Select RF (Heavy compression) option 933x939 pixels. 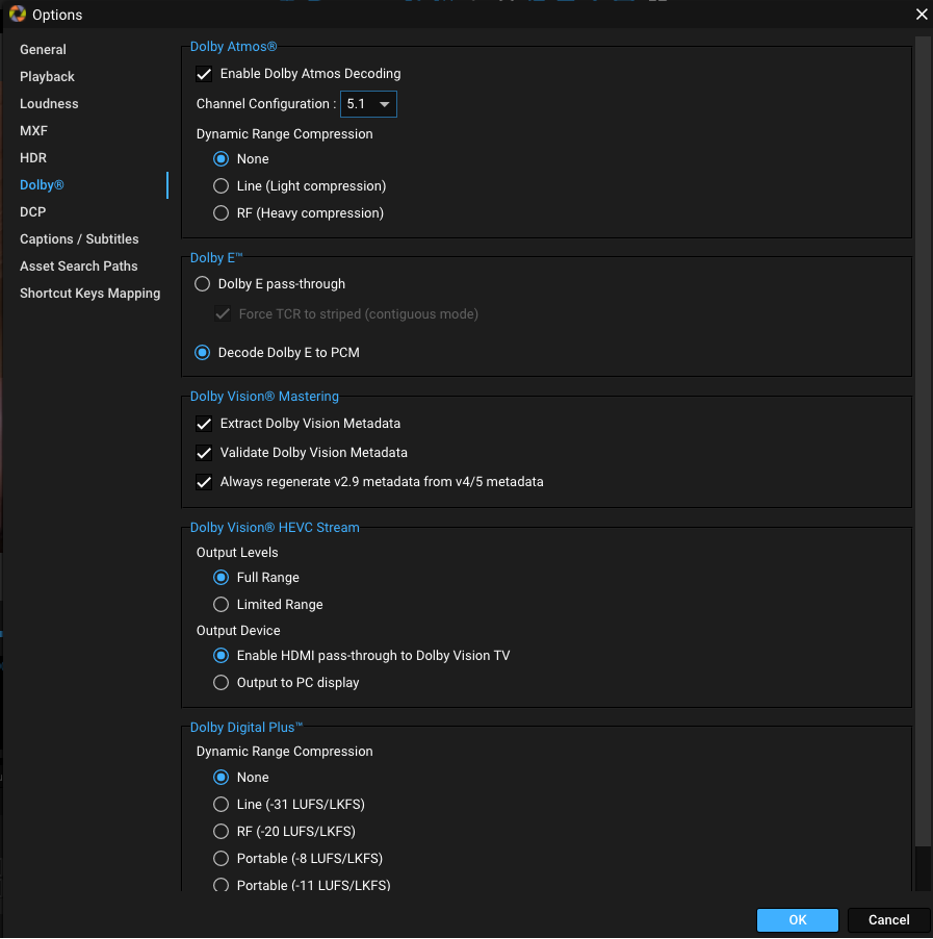(220, 212)
